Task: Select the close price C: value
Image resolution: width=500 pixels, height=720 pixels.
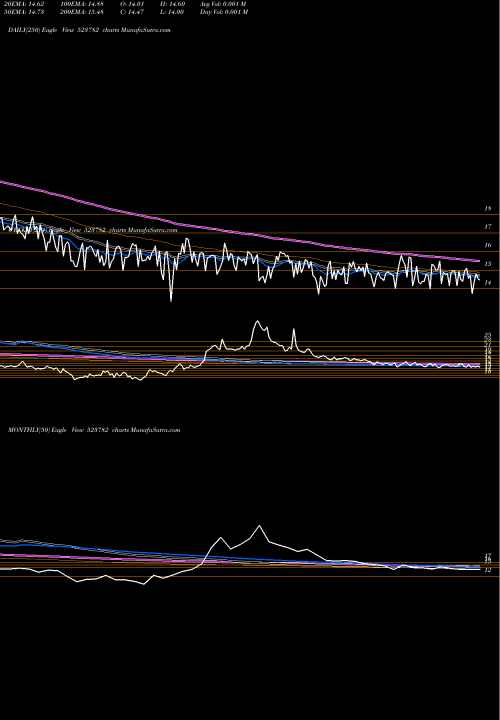Action: click(133, 12)
